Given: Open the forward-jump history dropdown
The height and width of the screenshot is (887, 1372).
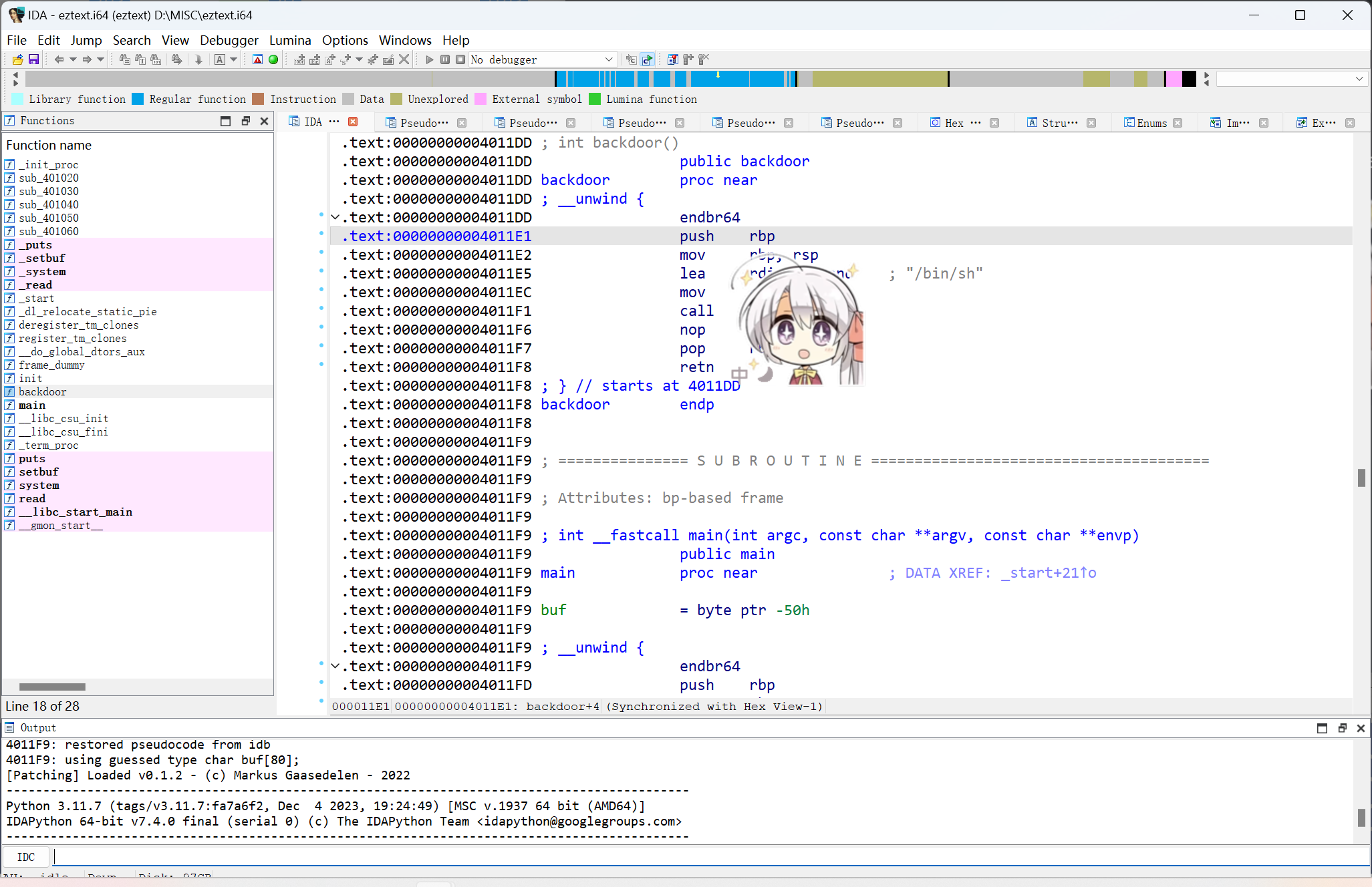Looking at the screenshot, I should [x=101, y=59].
